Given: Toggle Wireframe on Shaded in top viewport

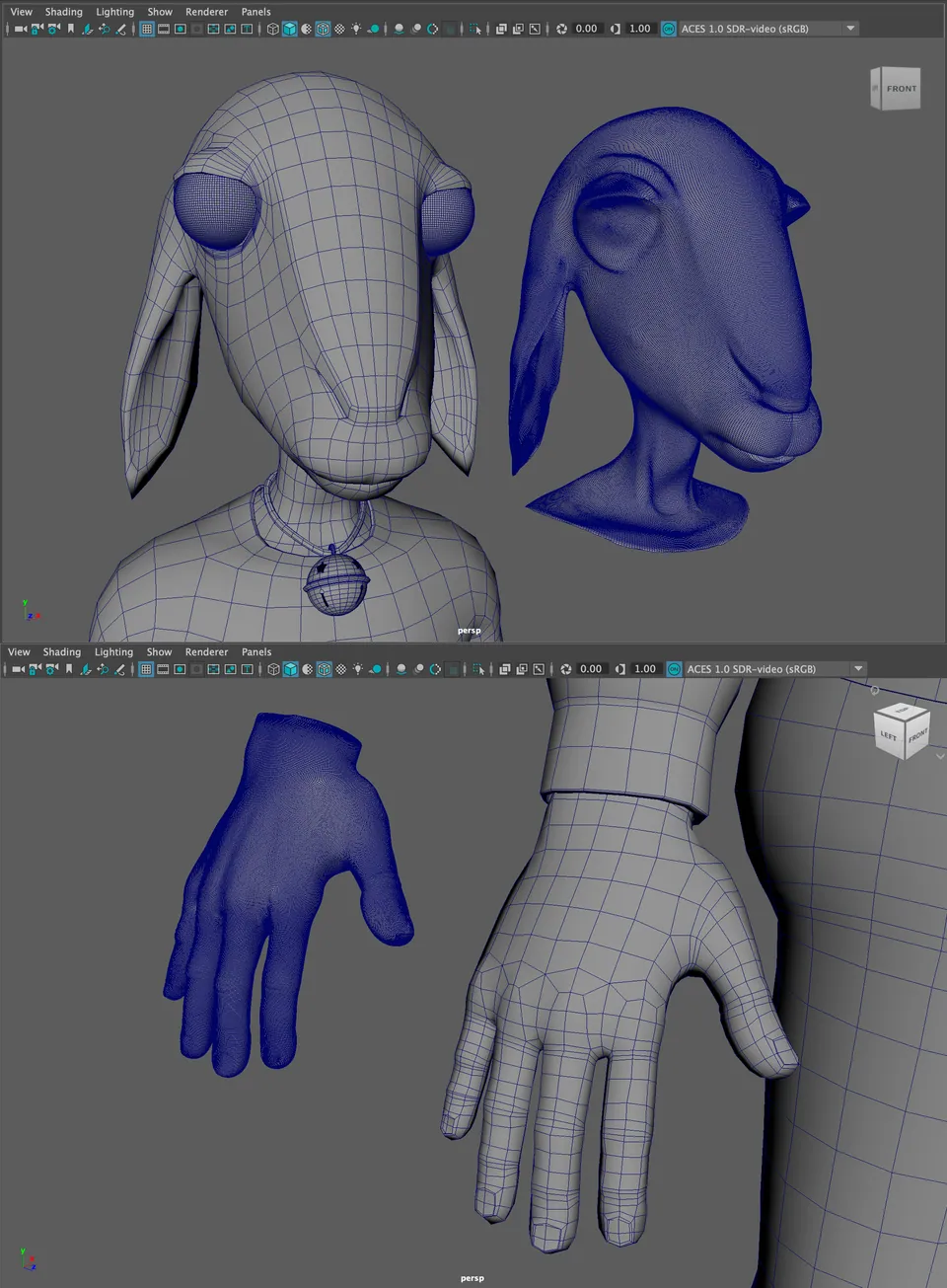Looking at the screenshot, I should (323, 29).
